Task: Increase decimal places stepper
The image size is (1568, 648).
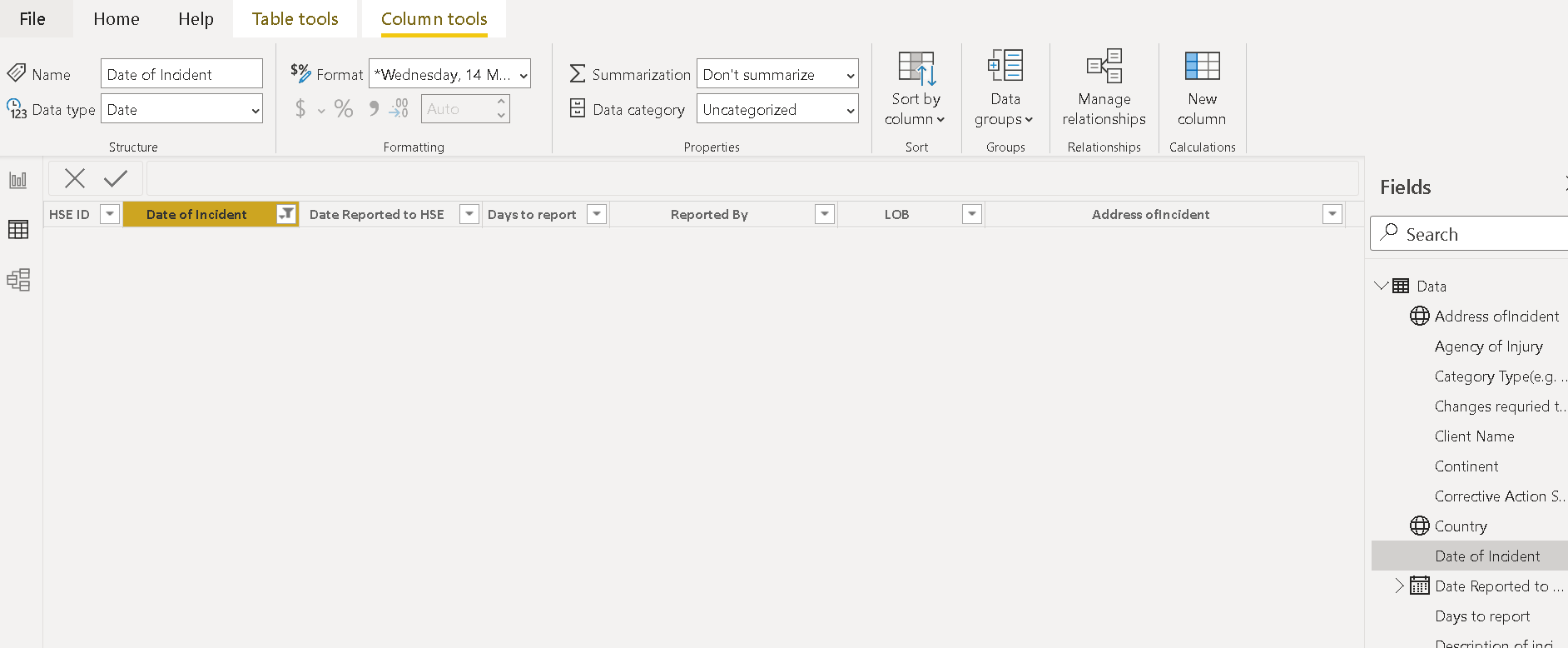Action: click(501, 102)
